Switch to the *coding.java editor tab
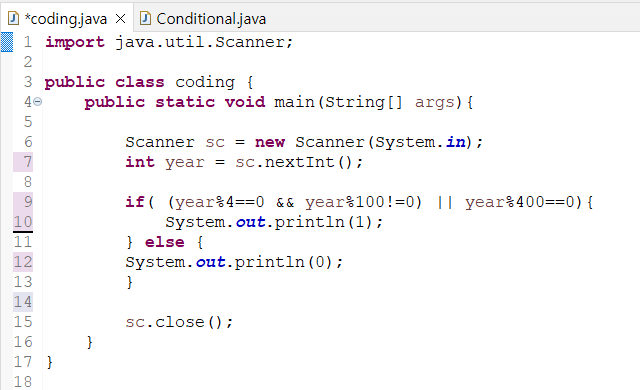The height and width of the screenshot is (390, 640). [67, 18]
